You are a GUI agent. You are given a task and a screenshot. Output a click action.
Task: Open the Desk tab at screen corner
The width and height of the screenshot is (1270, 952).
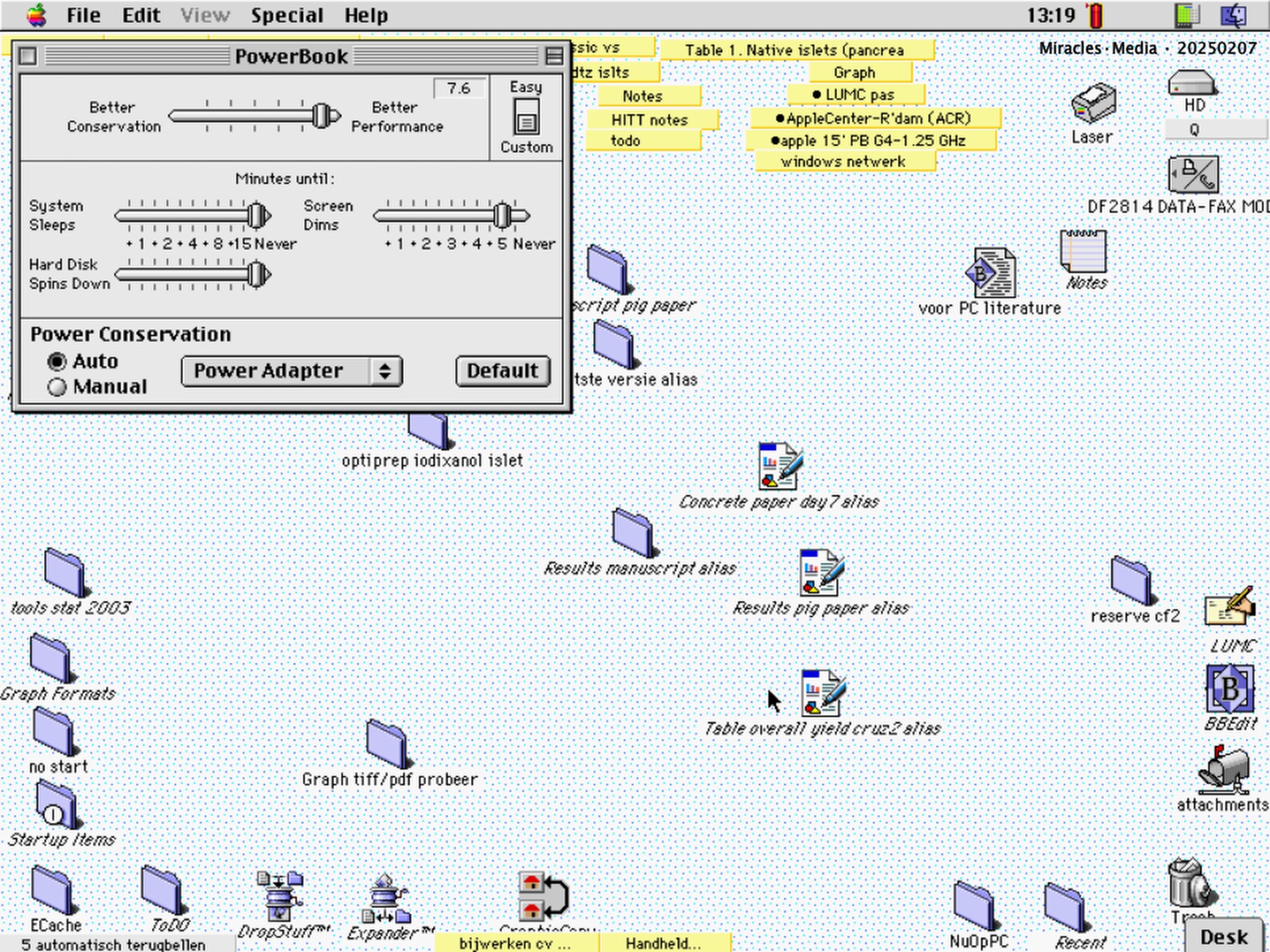(x=1223, y=936)
